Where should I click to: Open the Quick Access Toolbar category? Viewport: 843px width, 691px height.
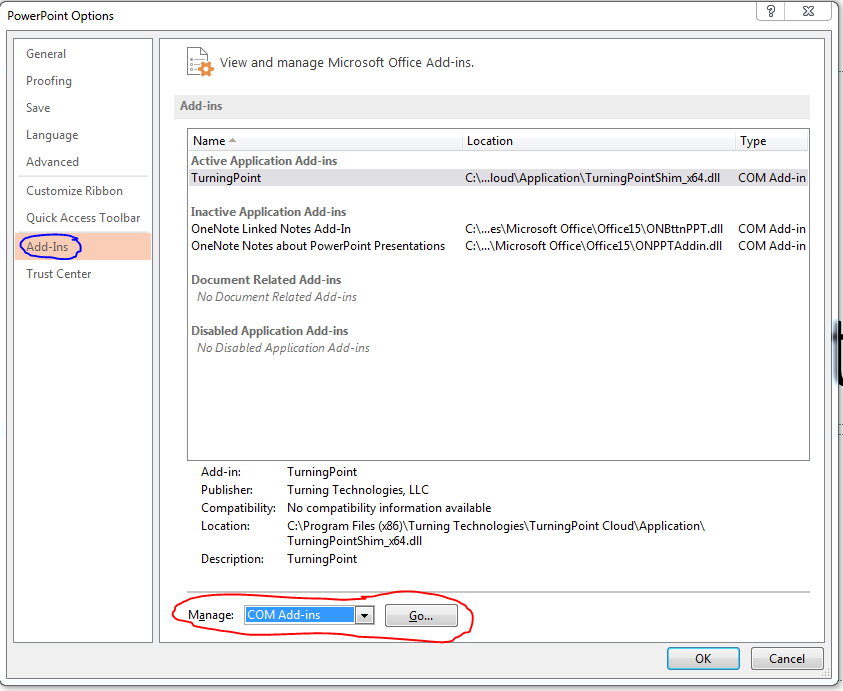pyautogui.click(x=83, y=217)
